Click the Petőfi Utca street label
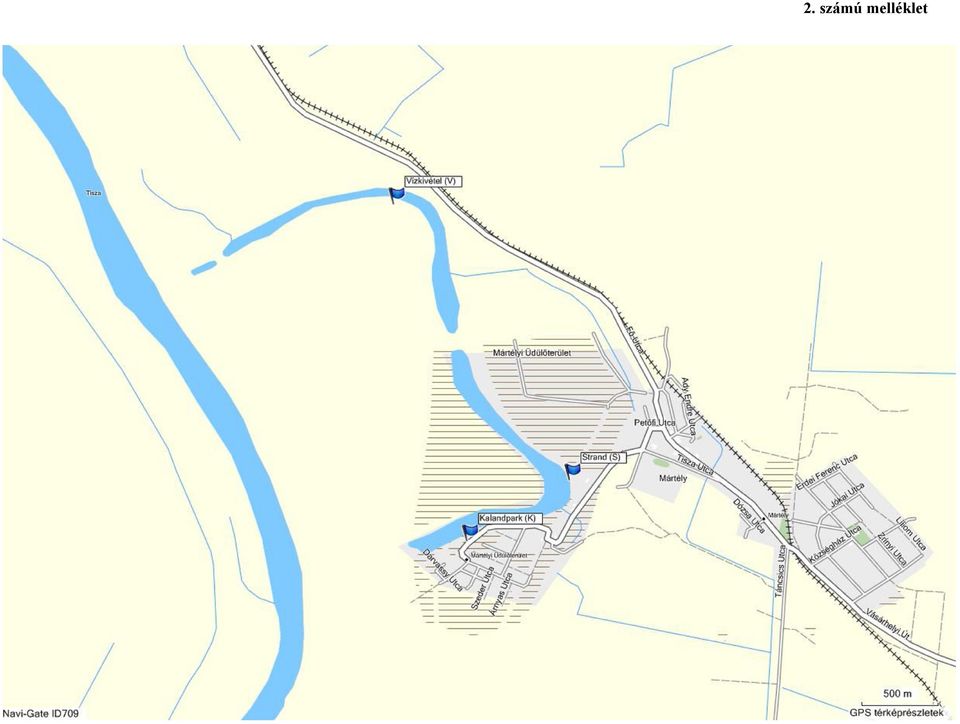This screenshot has width=960, height=724. (654, 423)
